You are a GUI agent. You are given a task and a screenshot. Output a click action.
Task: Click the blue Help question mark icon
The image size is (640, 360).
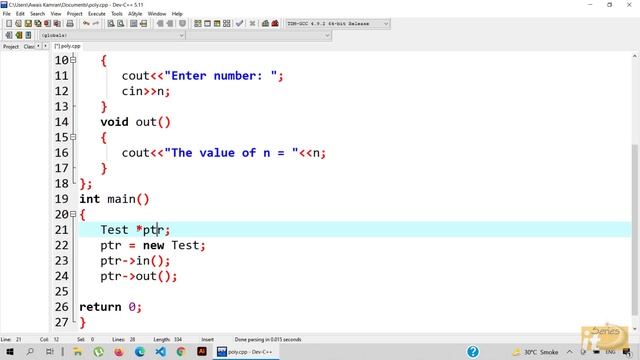pos(473,351)
